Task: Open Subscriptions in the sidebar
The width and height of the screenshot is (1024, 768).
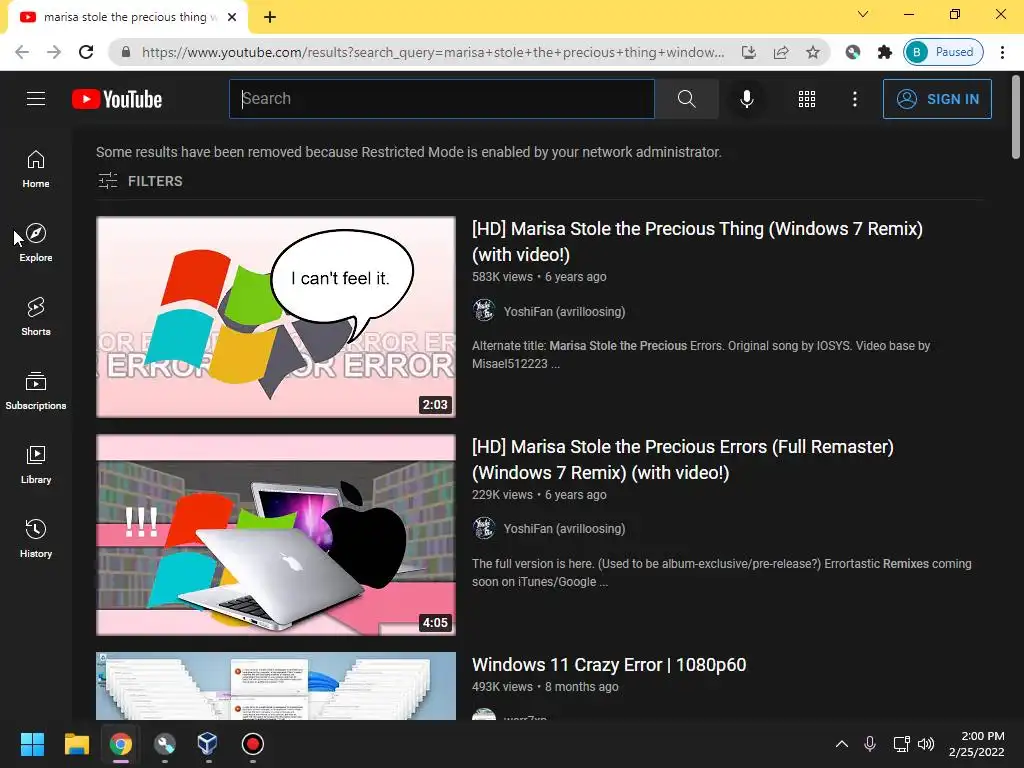Action: [36, 391]
